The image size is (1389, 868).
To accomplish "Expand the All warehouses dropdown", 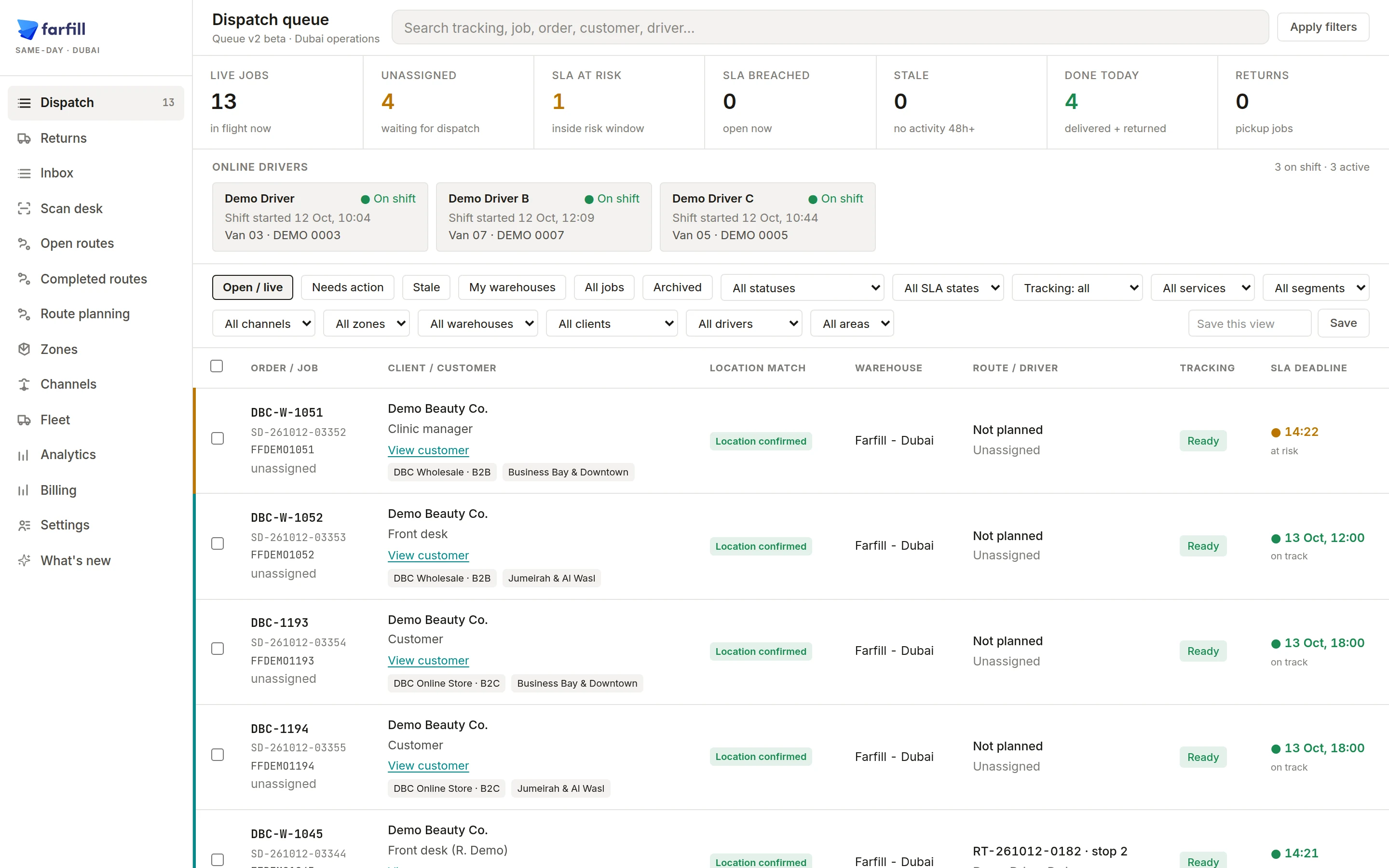I will (x=477, y=324).
